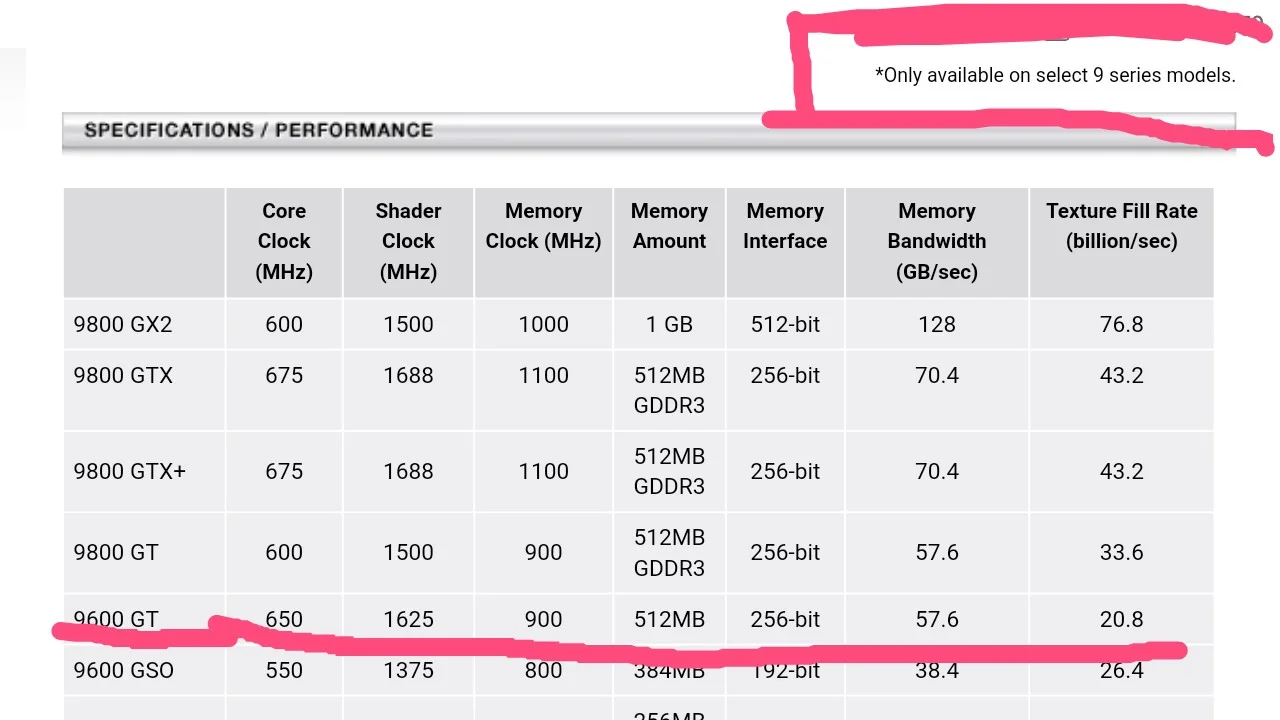Click core clock 675 in the 9800 GTX row

(284, 375)
